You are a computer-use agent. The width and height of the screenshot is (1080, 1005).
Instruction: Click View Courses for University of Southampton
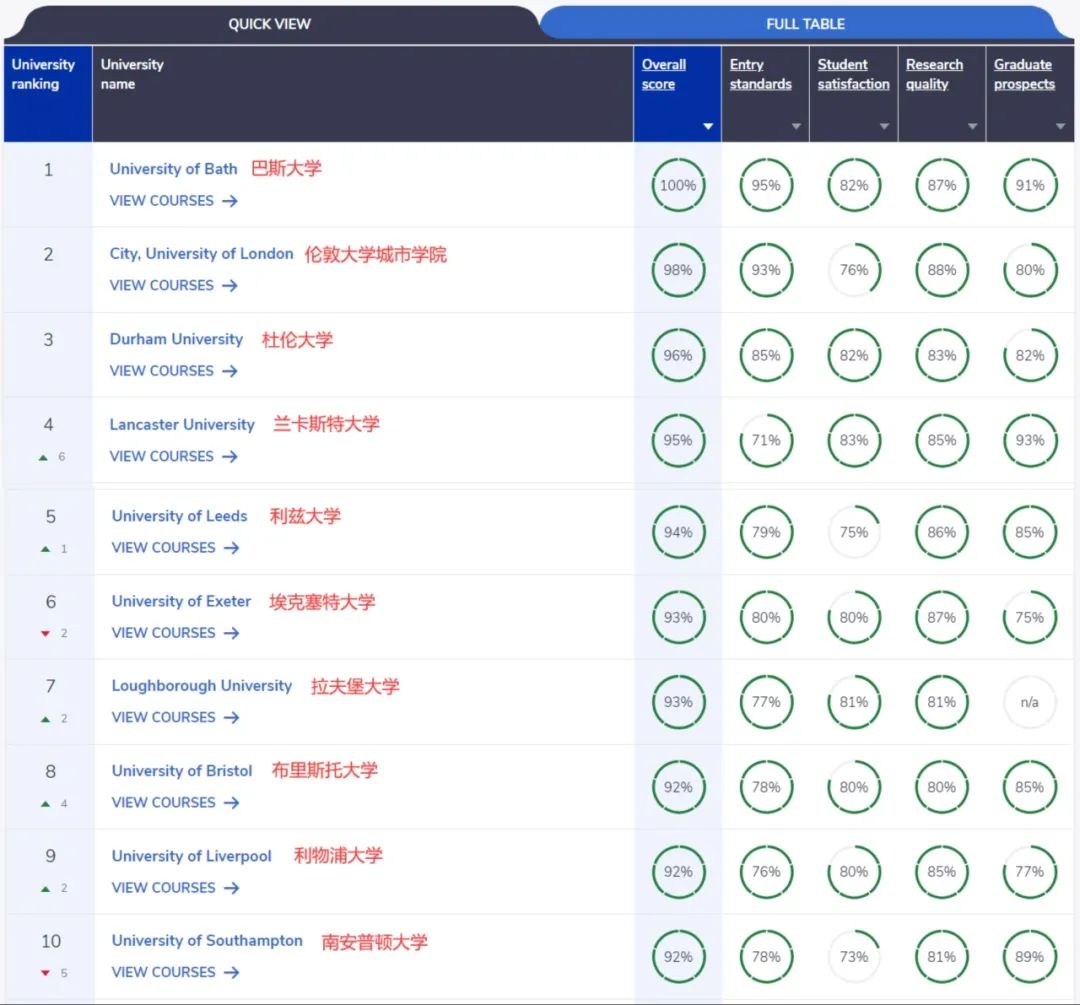tap(176, 972)
